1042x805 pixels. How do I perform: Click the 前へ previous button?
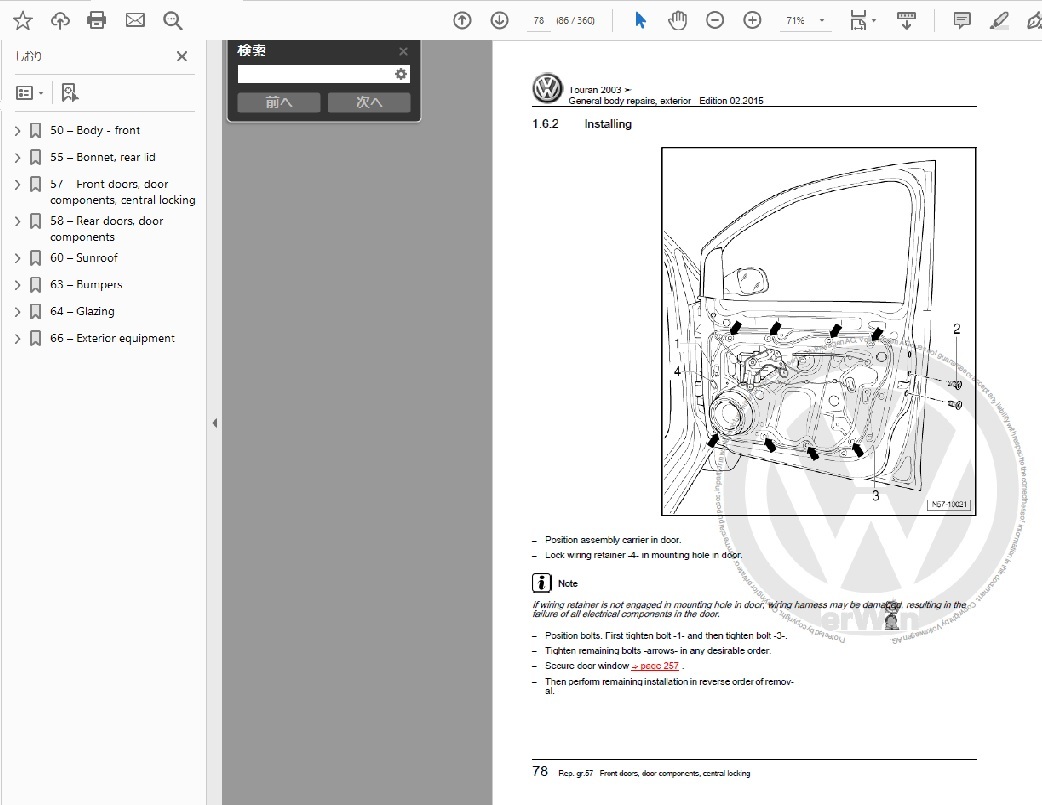click(279, 102)
